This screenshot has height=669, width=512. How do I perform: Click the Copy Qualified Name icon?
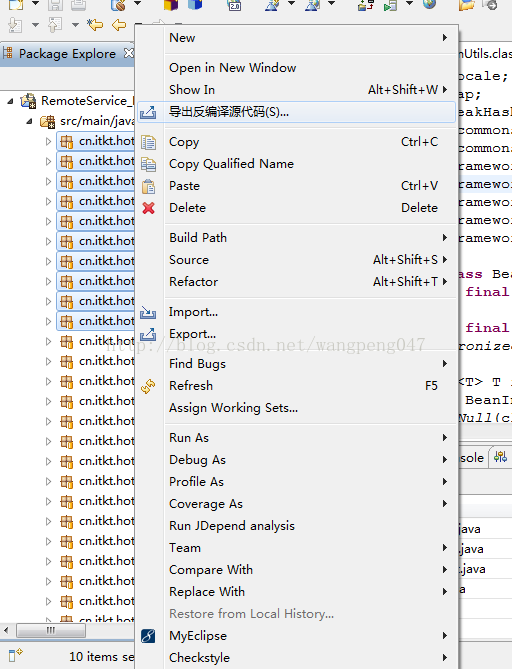coord(148,164)
